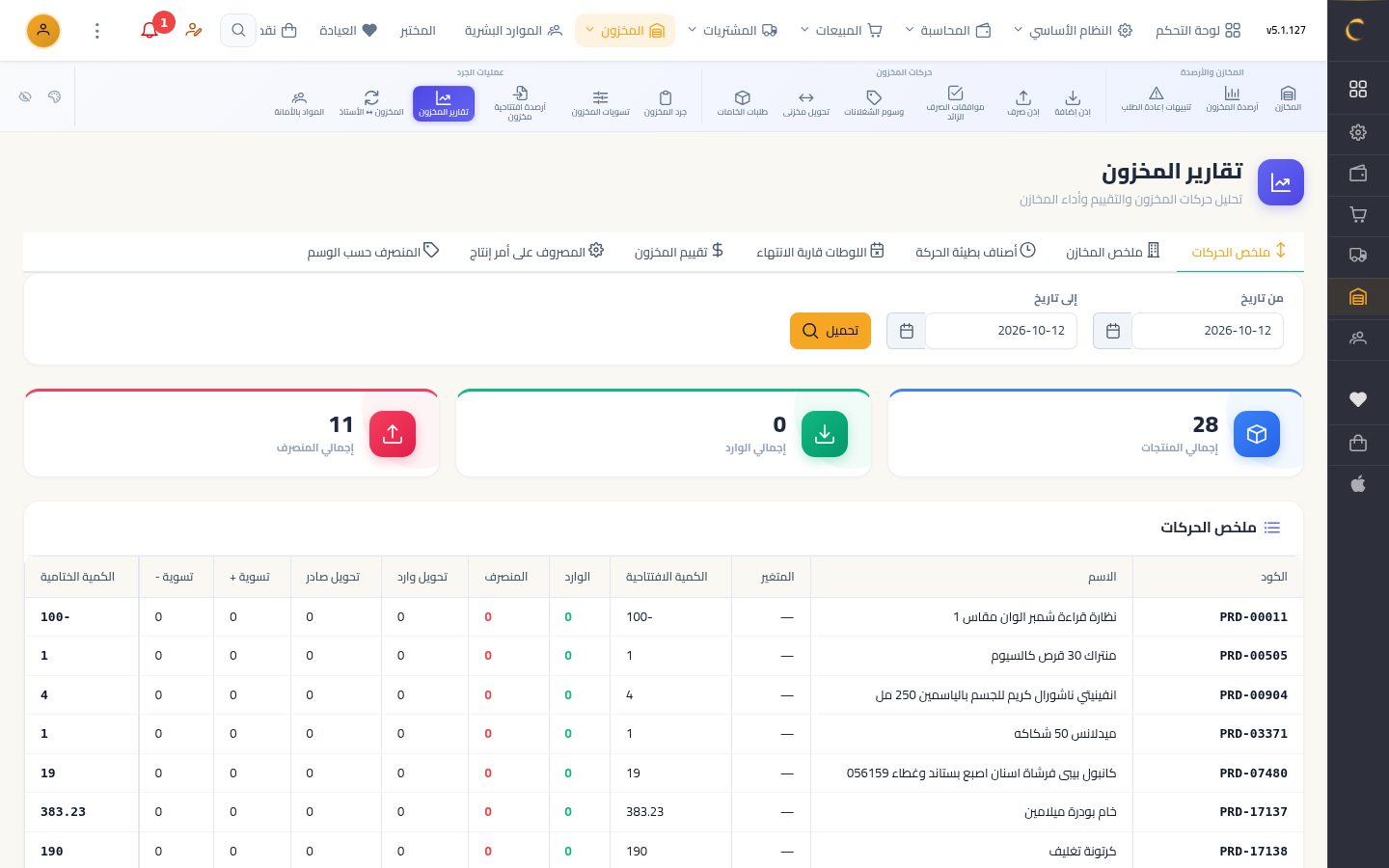Expand the المحاسبة accounting dropdown menu
This screenshot has width=1389, height=868.
pos(947,31)
